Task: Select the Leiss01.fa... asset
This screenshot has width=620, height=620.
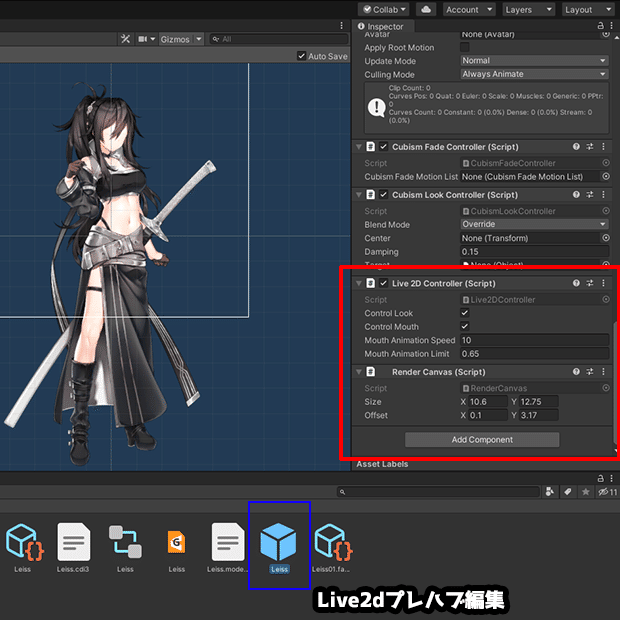Action: coord(332,547)
